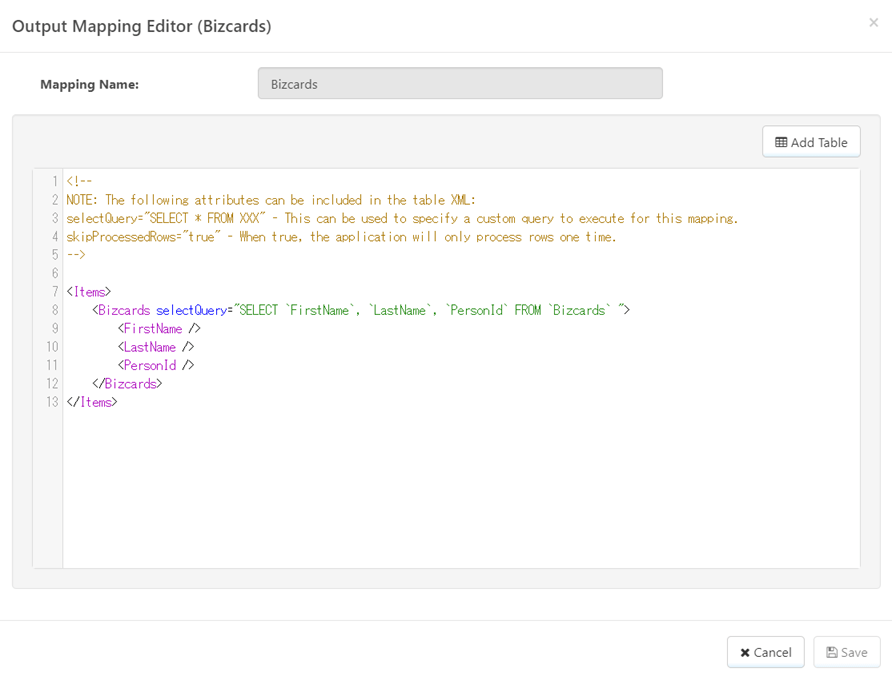Place cursor on the FirstName tag
The height and width of the screenshot is (680, 892).
[x=153, y=329]
